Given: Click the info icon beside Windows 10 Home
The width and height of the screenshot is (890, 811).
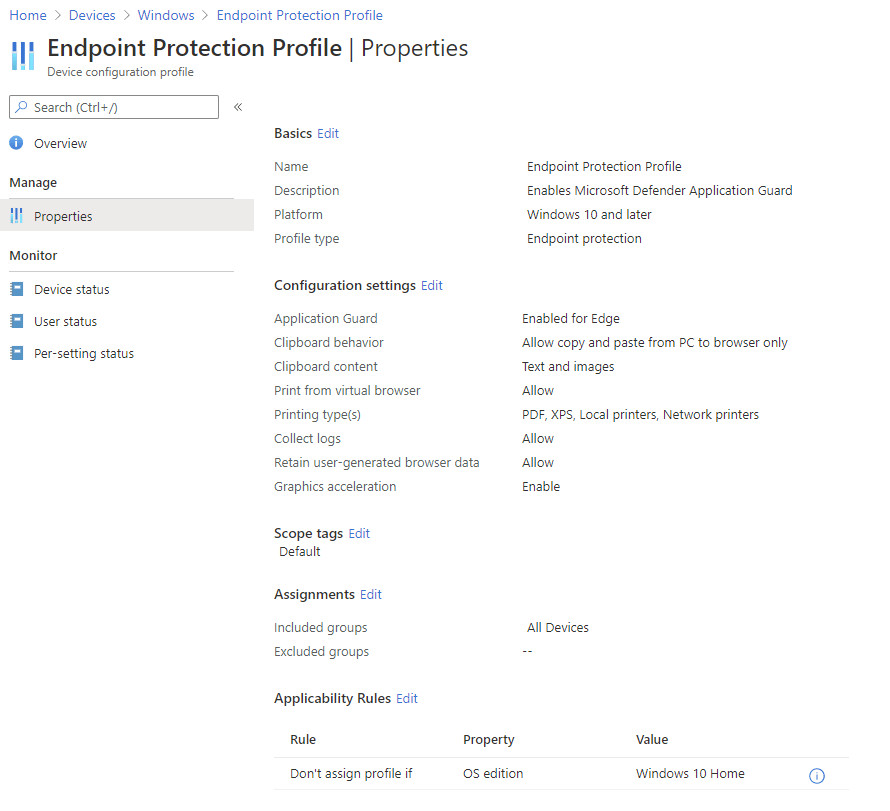Looking at the screenshot, I should 816,776.
